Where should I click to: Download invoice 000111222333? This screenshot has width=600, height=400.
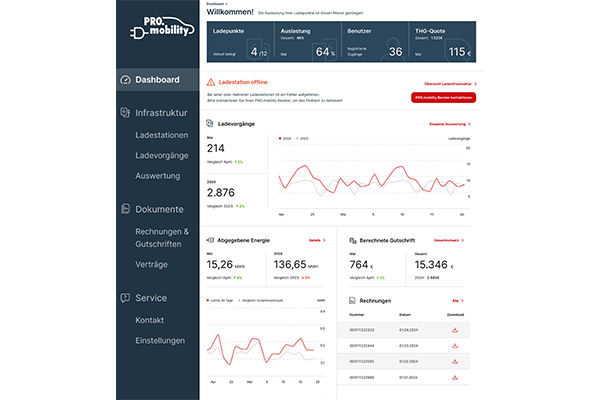pyautogui.click(x=455, y=328)
